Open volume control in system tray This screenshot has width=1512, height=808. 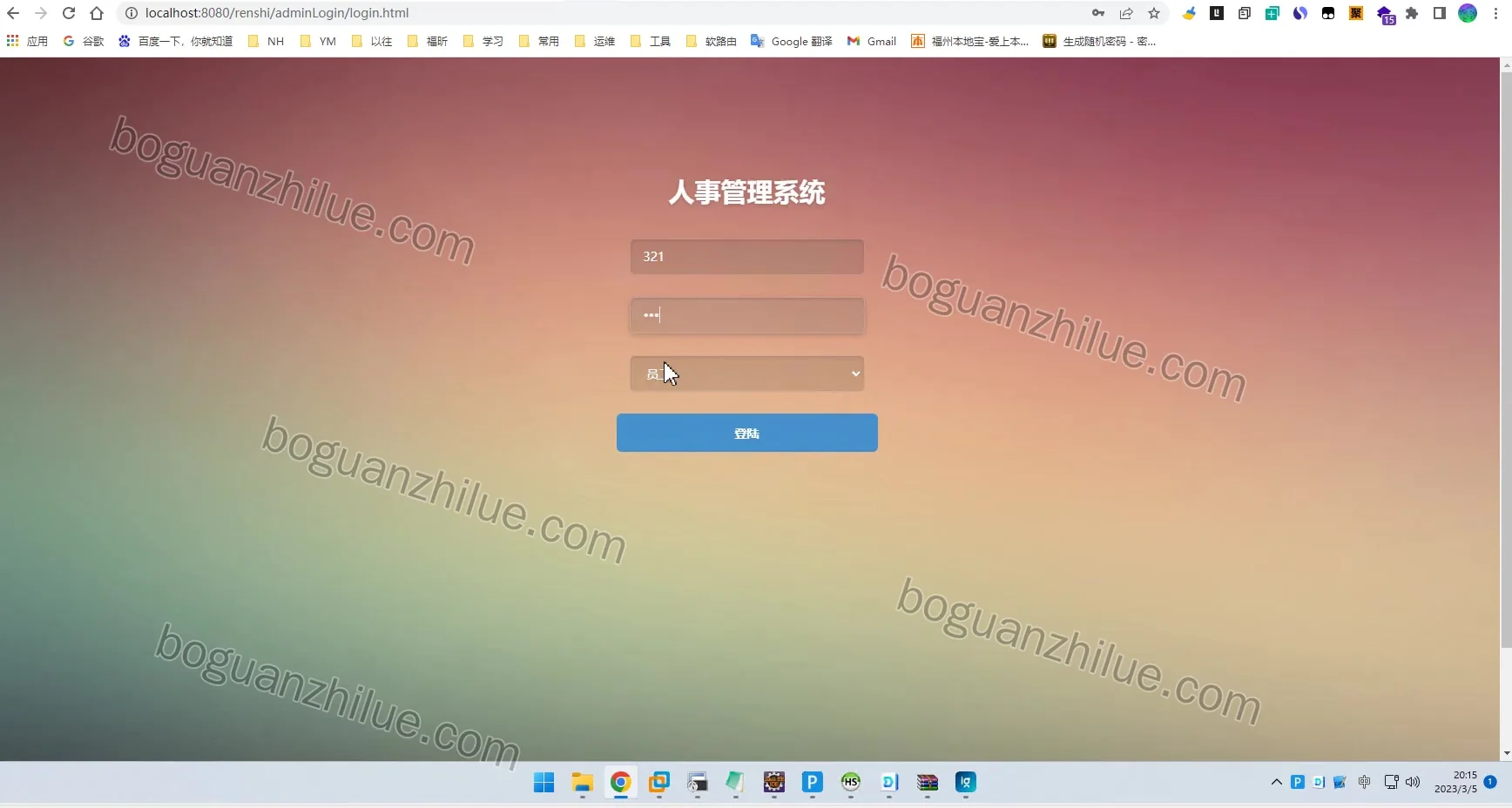(1413, 782)
